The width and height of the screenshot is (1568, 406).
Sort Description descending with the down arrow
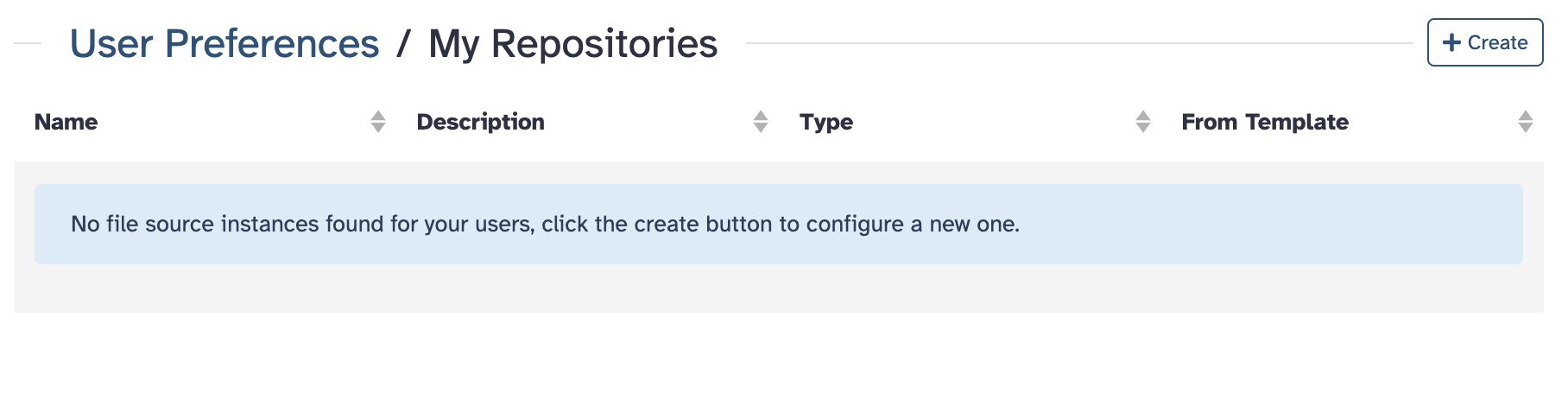761,128
